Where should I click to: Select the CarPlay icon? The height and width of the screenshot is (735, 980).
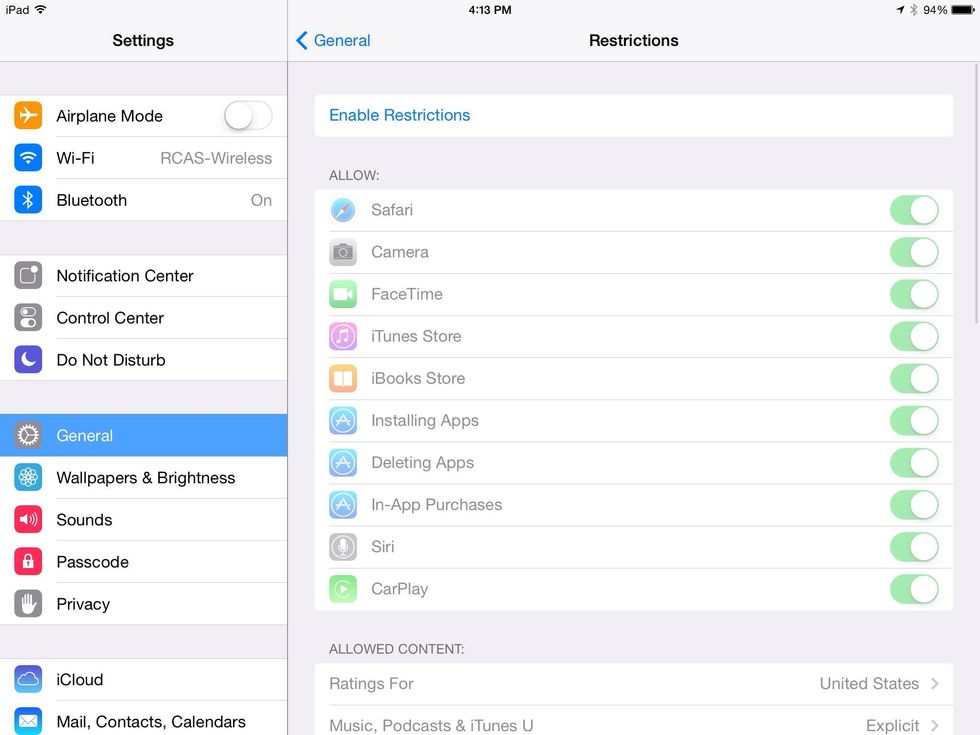[x=343, y=589]
